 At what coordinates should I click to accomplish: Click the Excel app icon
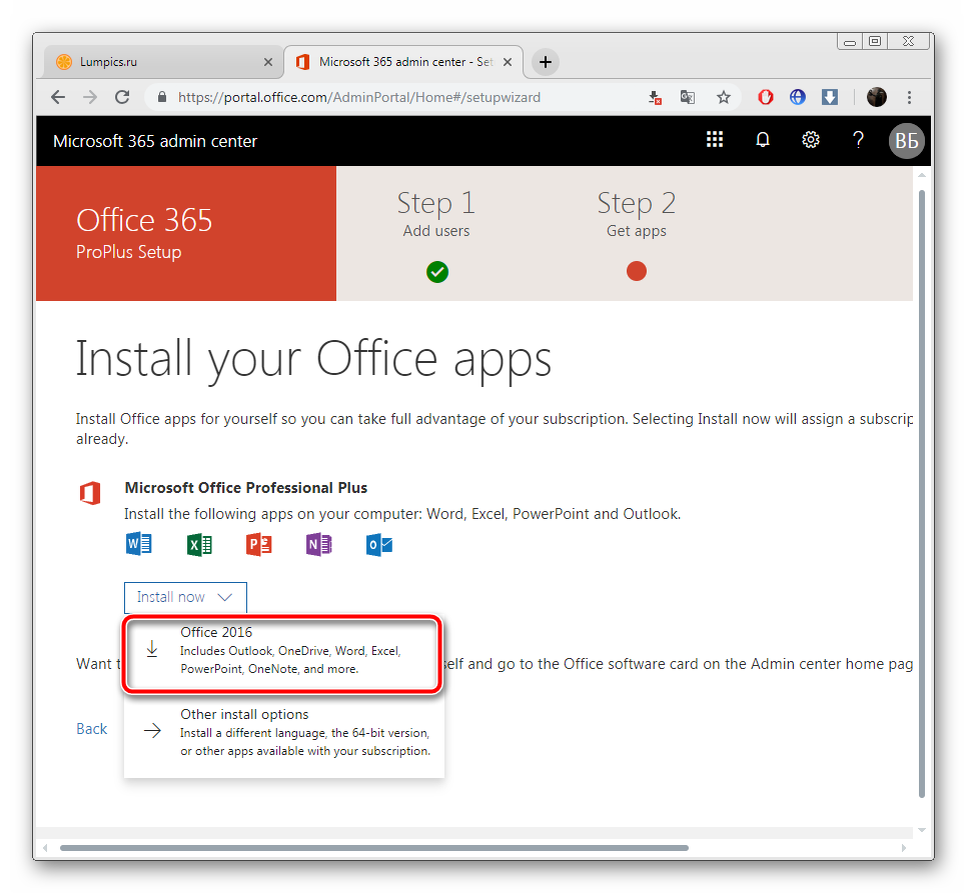coord(199,545)
